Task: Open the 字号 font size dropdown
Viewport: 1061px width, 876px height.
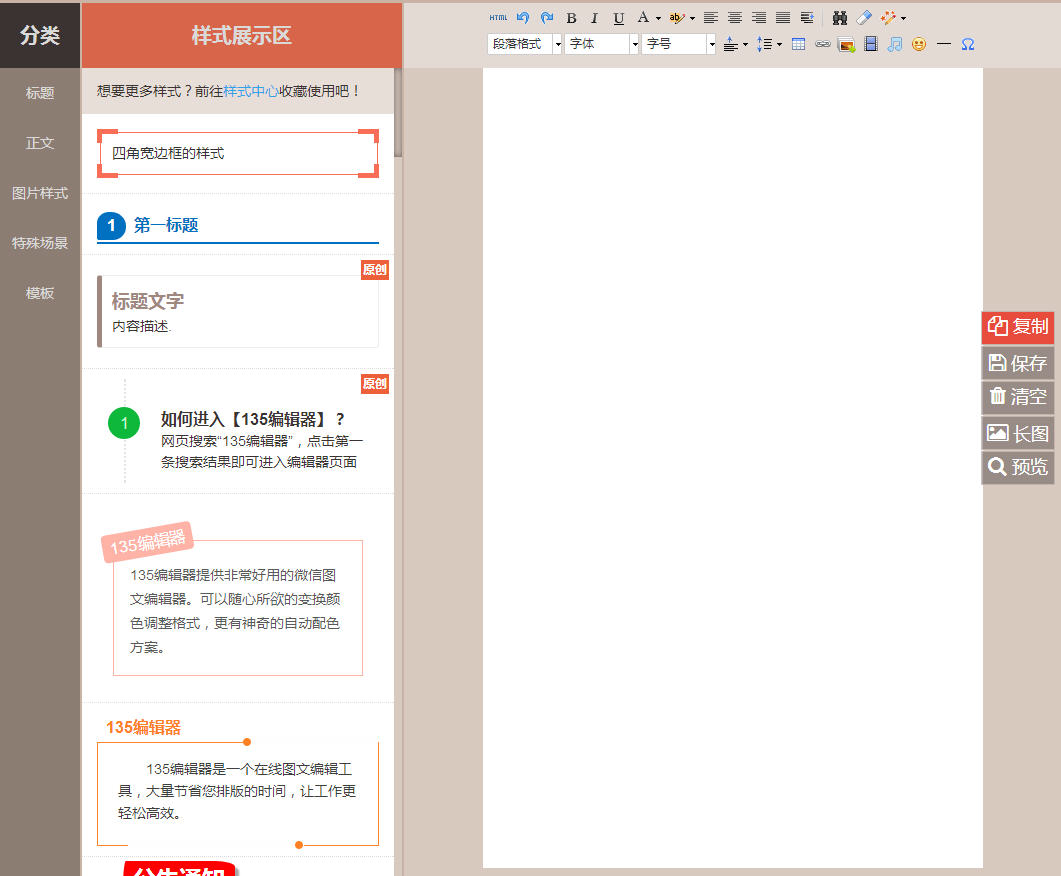Action: click(x=678, y=43)
